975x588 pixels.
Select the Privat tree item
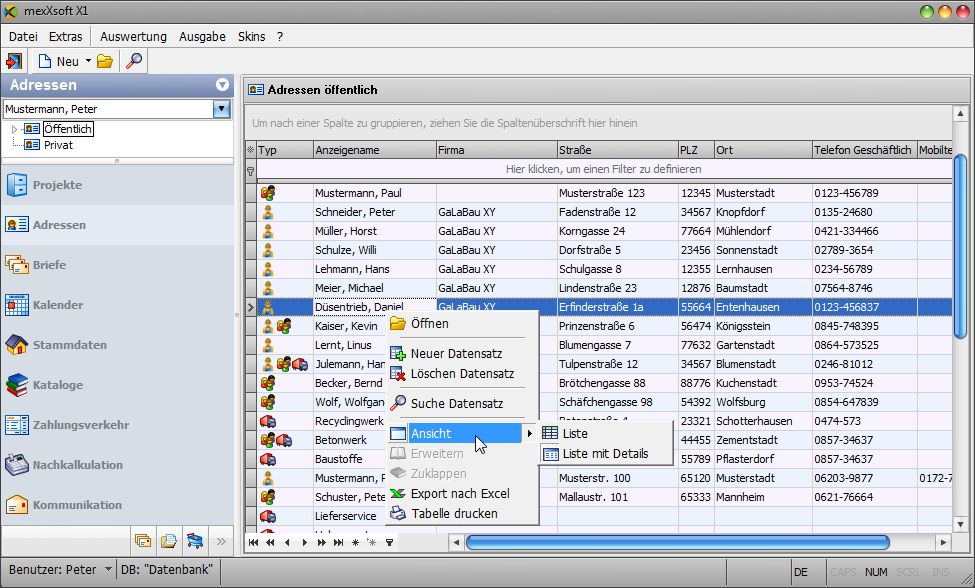click(58, 145)
